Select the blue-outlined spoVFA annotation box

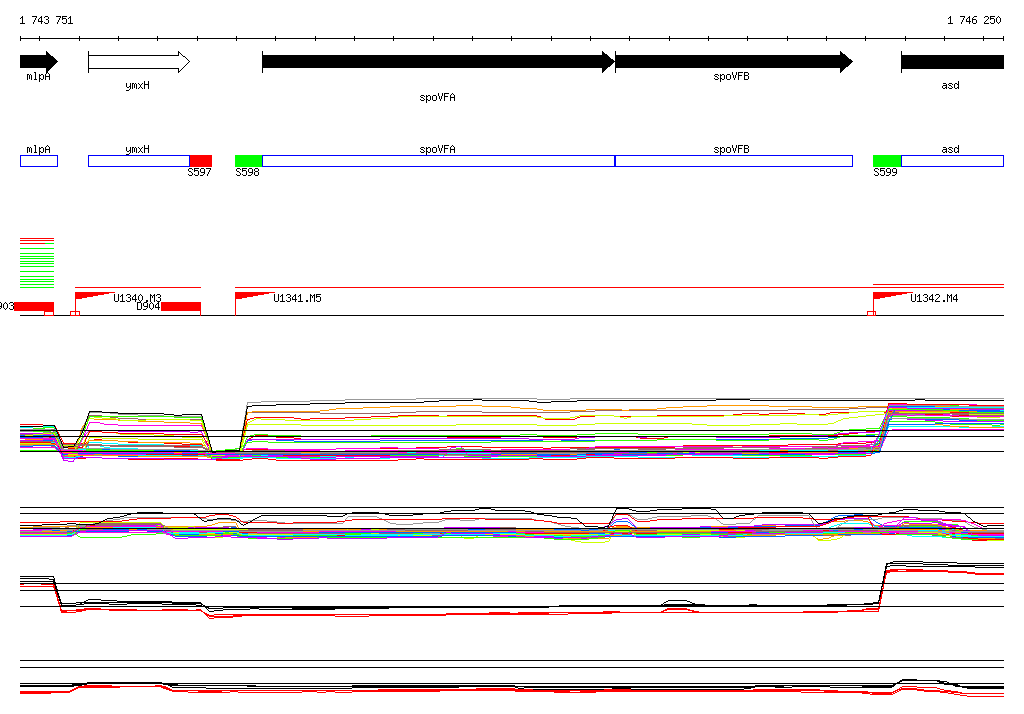(x=438, y=161)
